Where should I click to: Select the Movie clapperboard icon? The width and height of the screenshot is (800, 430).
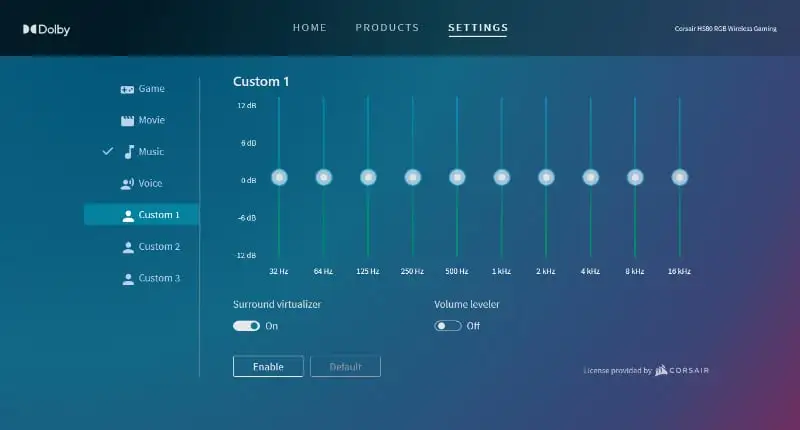tap(127, 121)
